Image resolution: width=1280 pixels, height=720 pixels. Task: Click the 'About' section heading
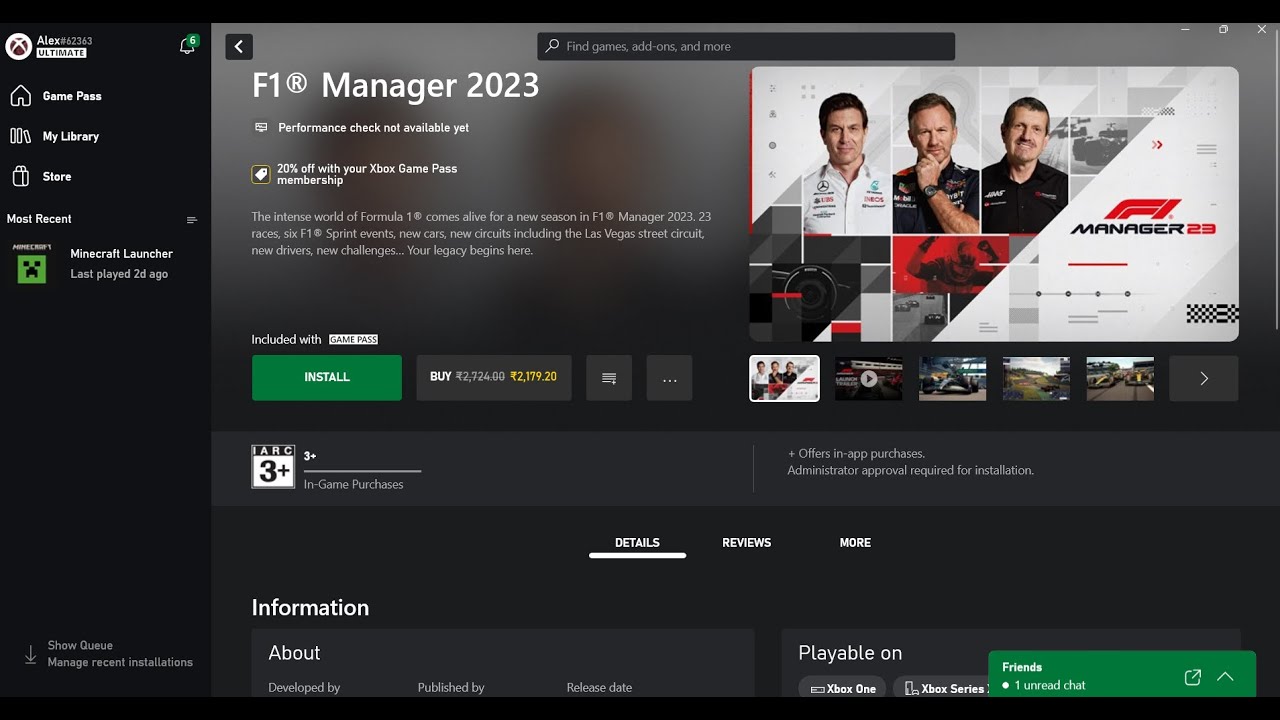tap(294, 653)
